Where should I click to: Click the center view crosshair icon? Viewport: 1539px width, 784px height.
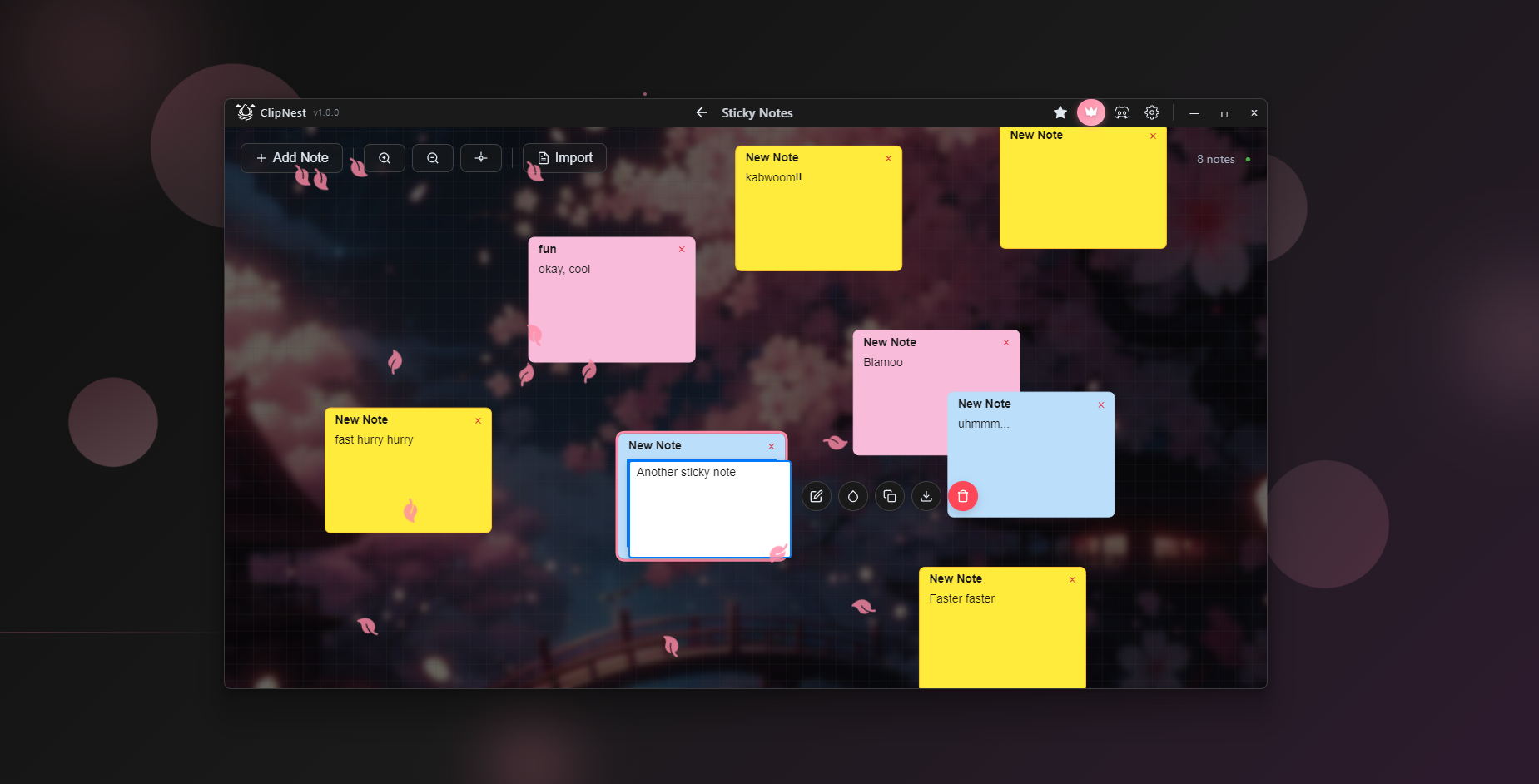click(481, 158)
